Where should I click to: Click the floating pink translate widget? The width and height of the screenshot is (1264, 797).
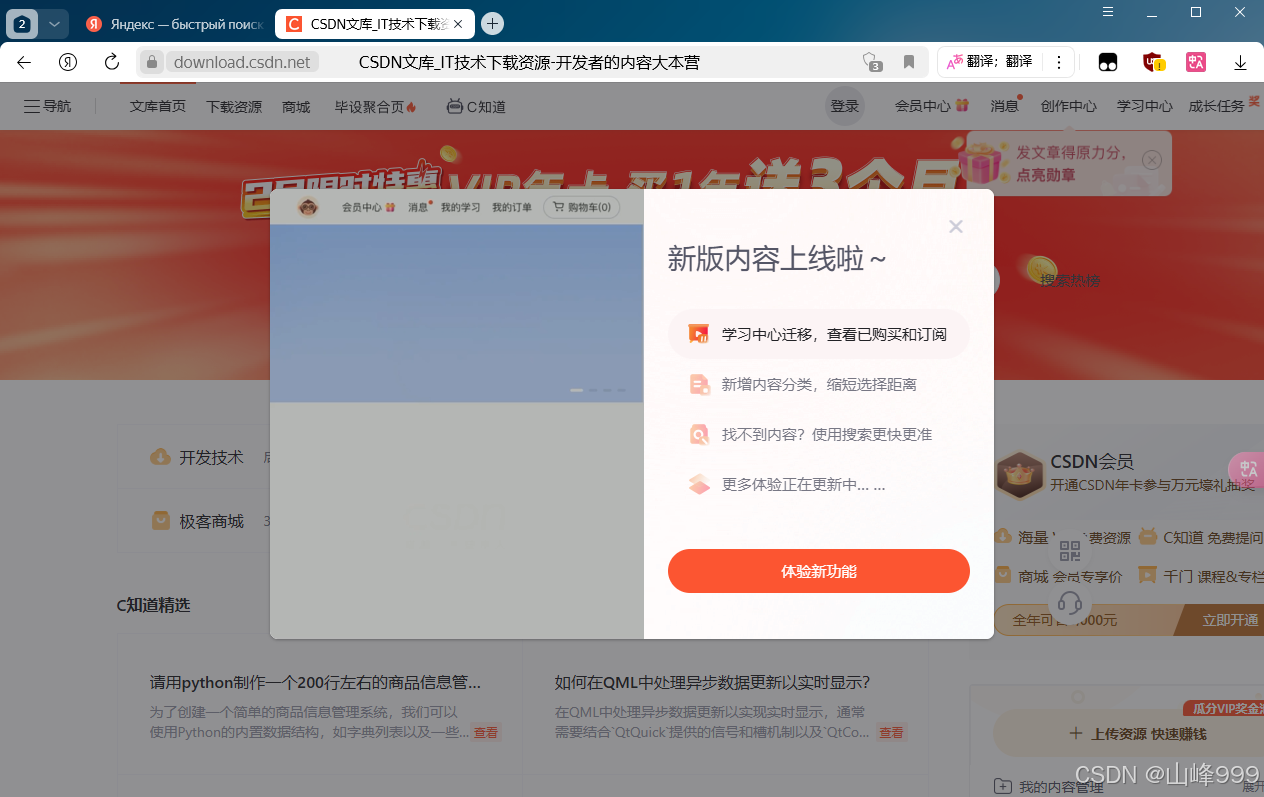pos(1247,468)
